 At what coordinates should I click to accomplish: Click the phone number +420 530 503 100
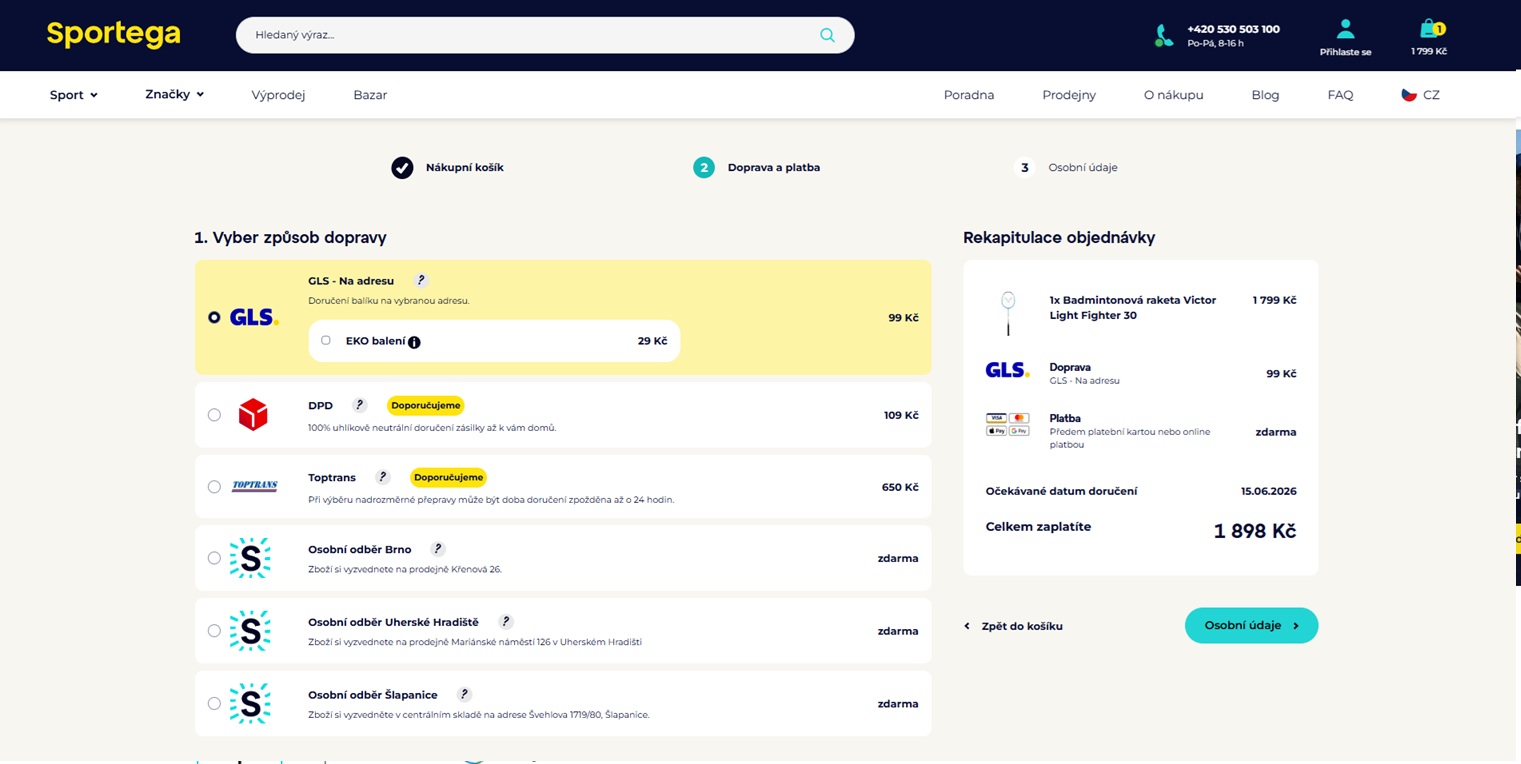pyautogui.click(x=1233, y=29)
